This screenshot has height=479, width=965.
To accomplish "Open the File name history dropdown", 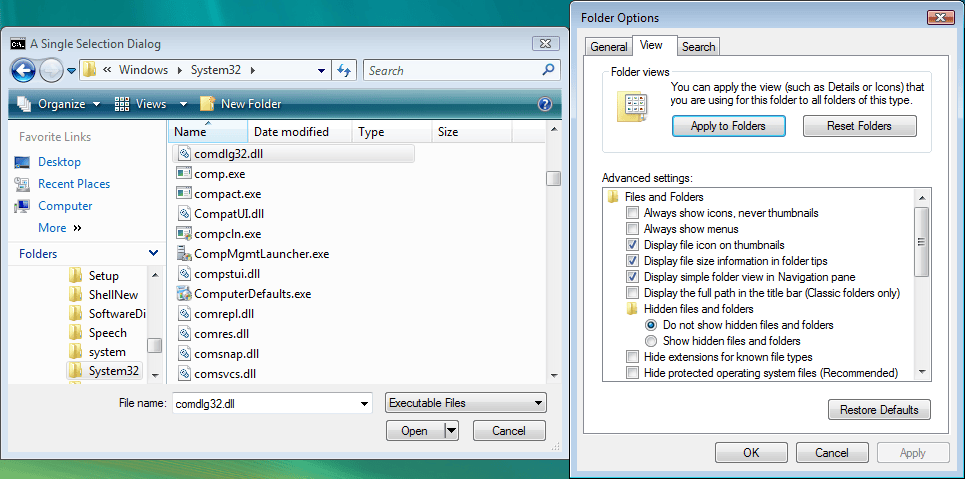I will click(x=364, y=404).
